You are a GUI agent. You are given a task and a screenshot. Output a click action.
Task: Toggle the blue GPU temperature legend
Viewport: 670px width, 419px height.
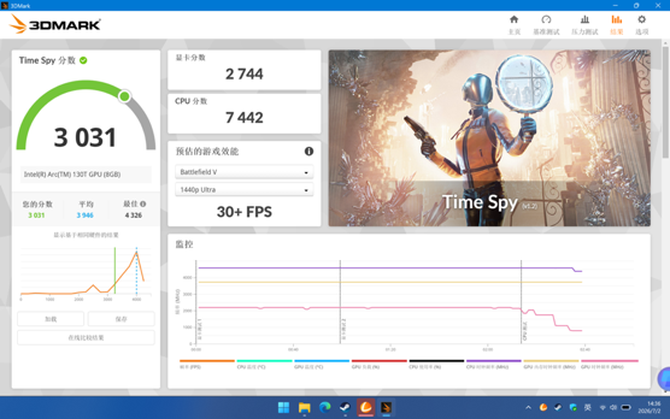(x=321, y=364)
